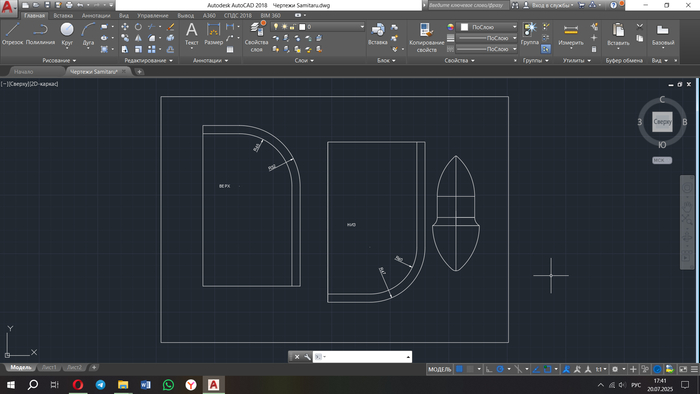Image resolution: width=700 pixels, height=394 pixels.
Task: Click the Save icon in quick access toolbar
Action: click(x=47, y=5)
